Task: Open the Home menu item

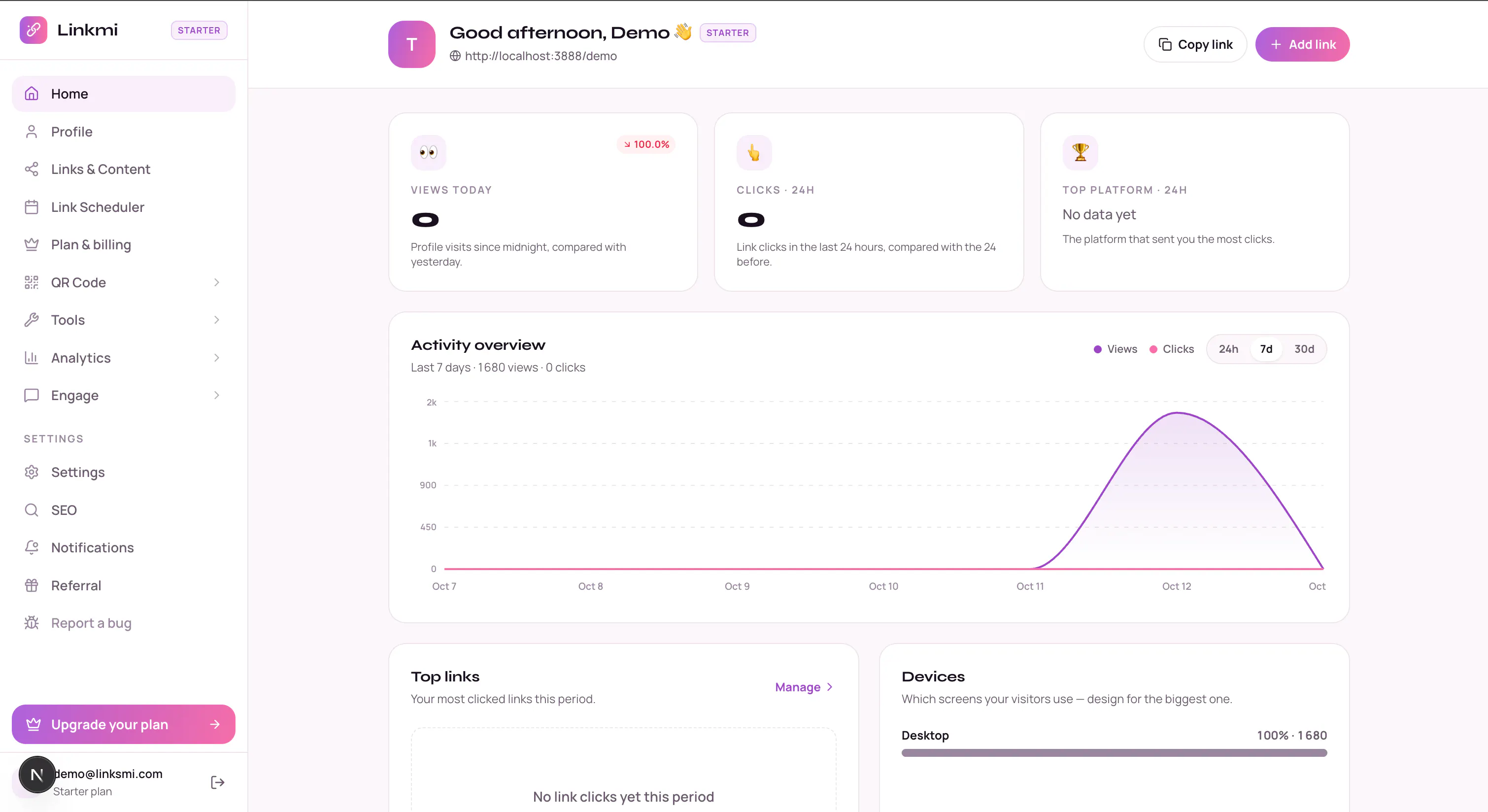Action: 124,94
